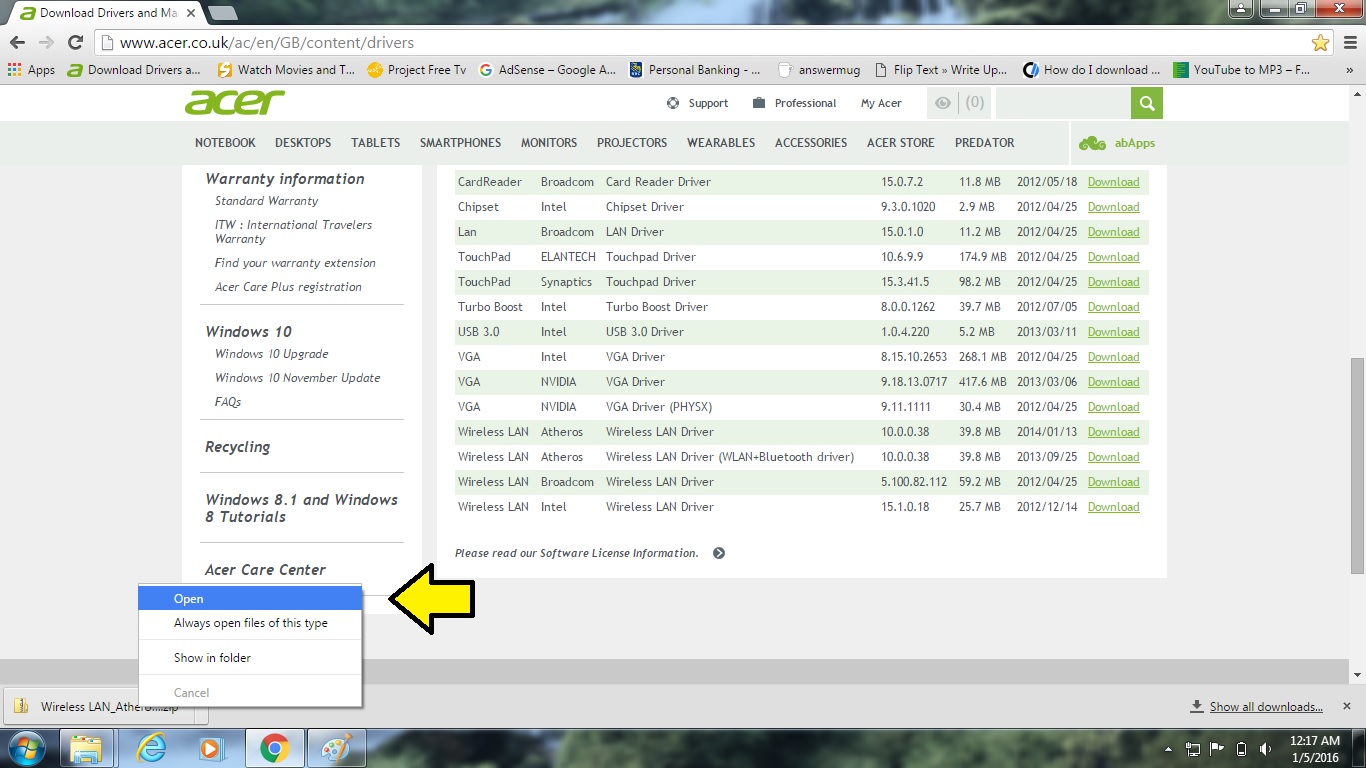Open the Flip Text bookmark
Image resolution: width=1366 pixels, height=768 pixels.
pos(941,70)
